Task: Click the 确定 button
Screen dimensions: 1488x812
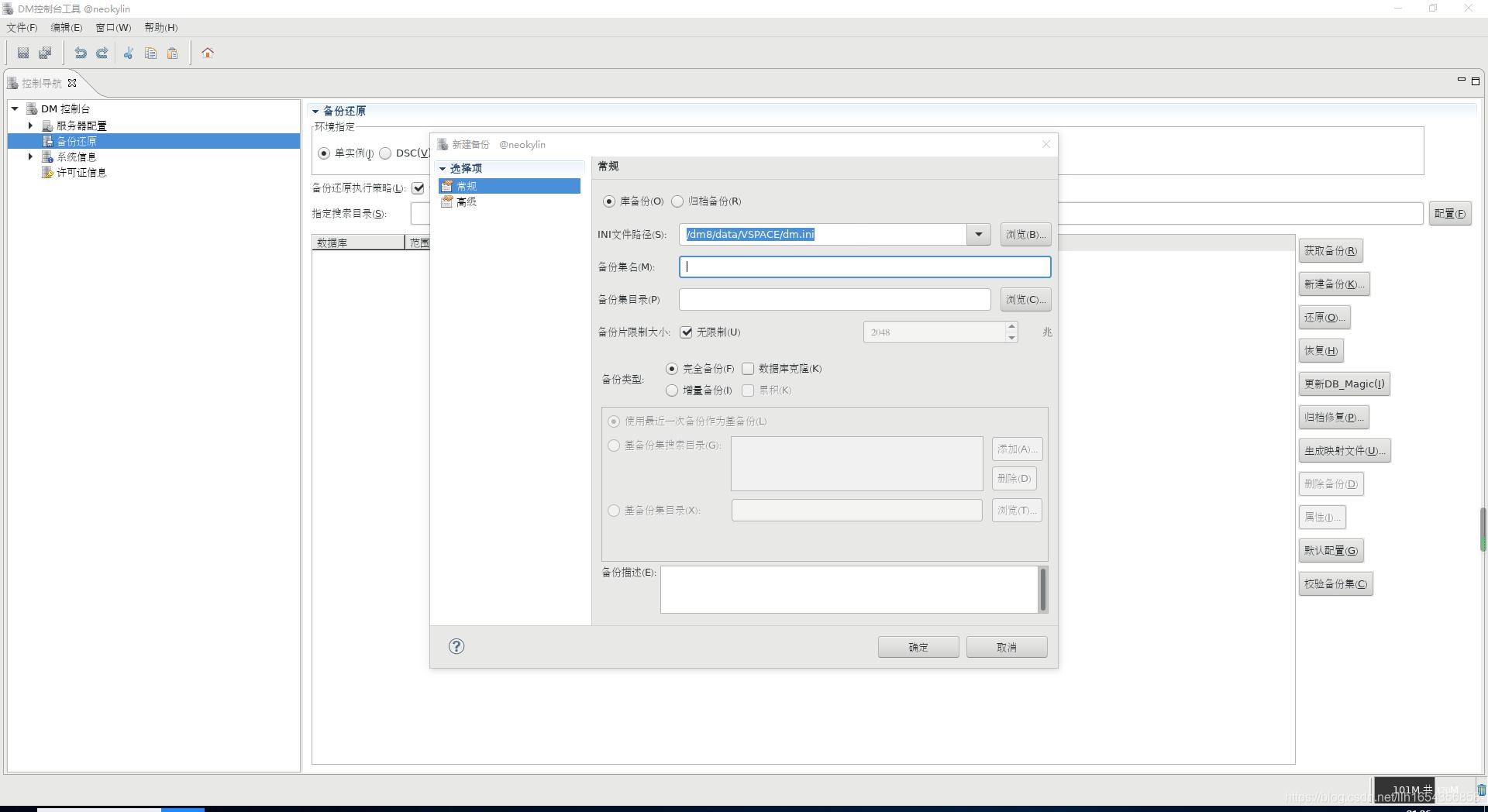Action: point(918,647)
